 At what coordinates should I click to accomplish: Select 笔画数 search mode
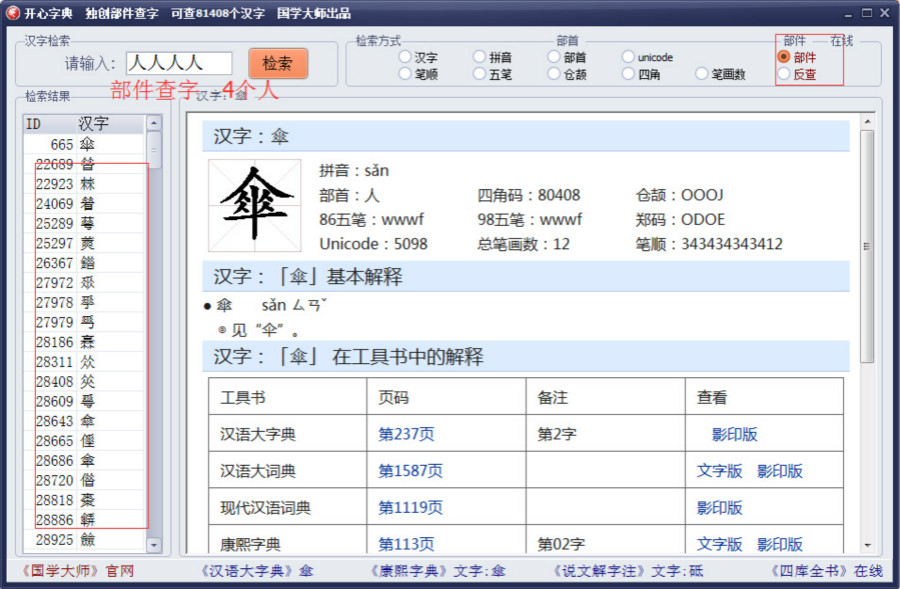[x=702, y=74]
